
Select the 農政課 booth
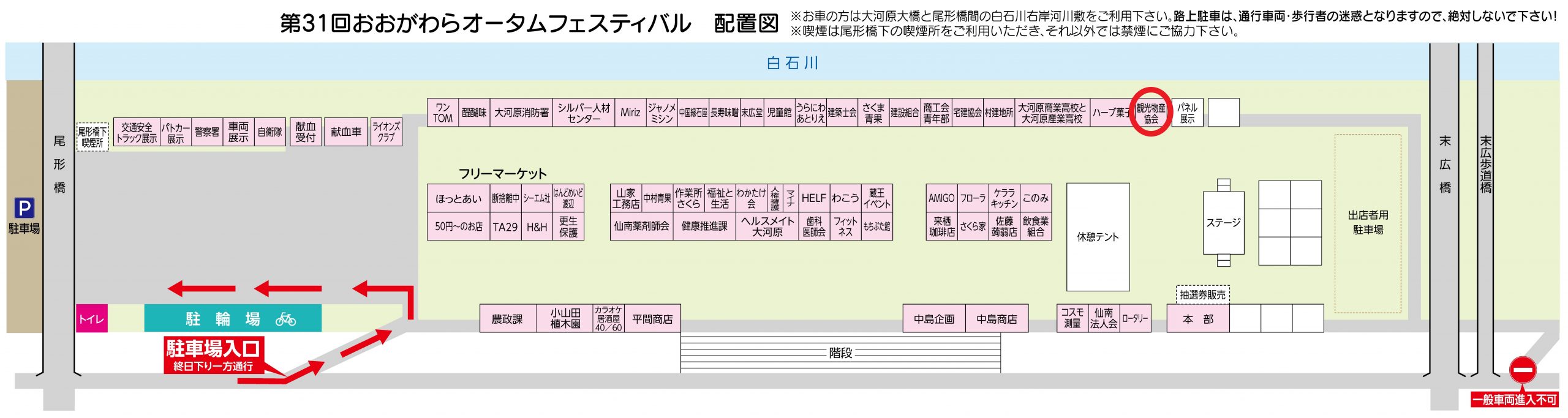point(508,318)
